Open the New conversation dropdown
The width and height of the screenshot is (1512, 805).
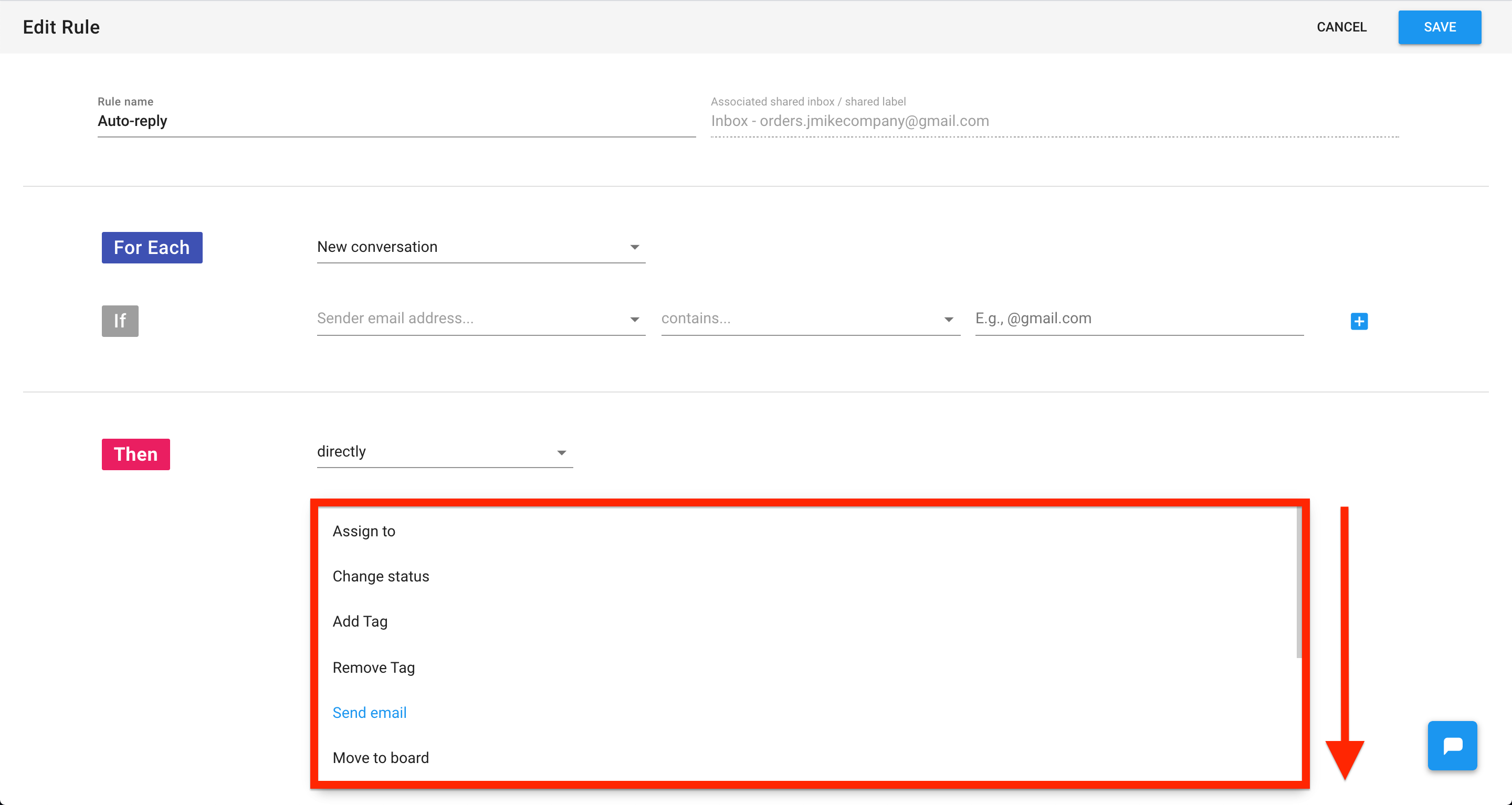tap(481, 248)
